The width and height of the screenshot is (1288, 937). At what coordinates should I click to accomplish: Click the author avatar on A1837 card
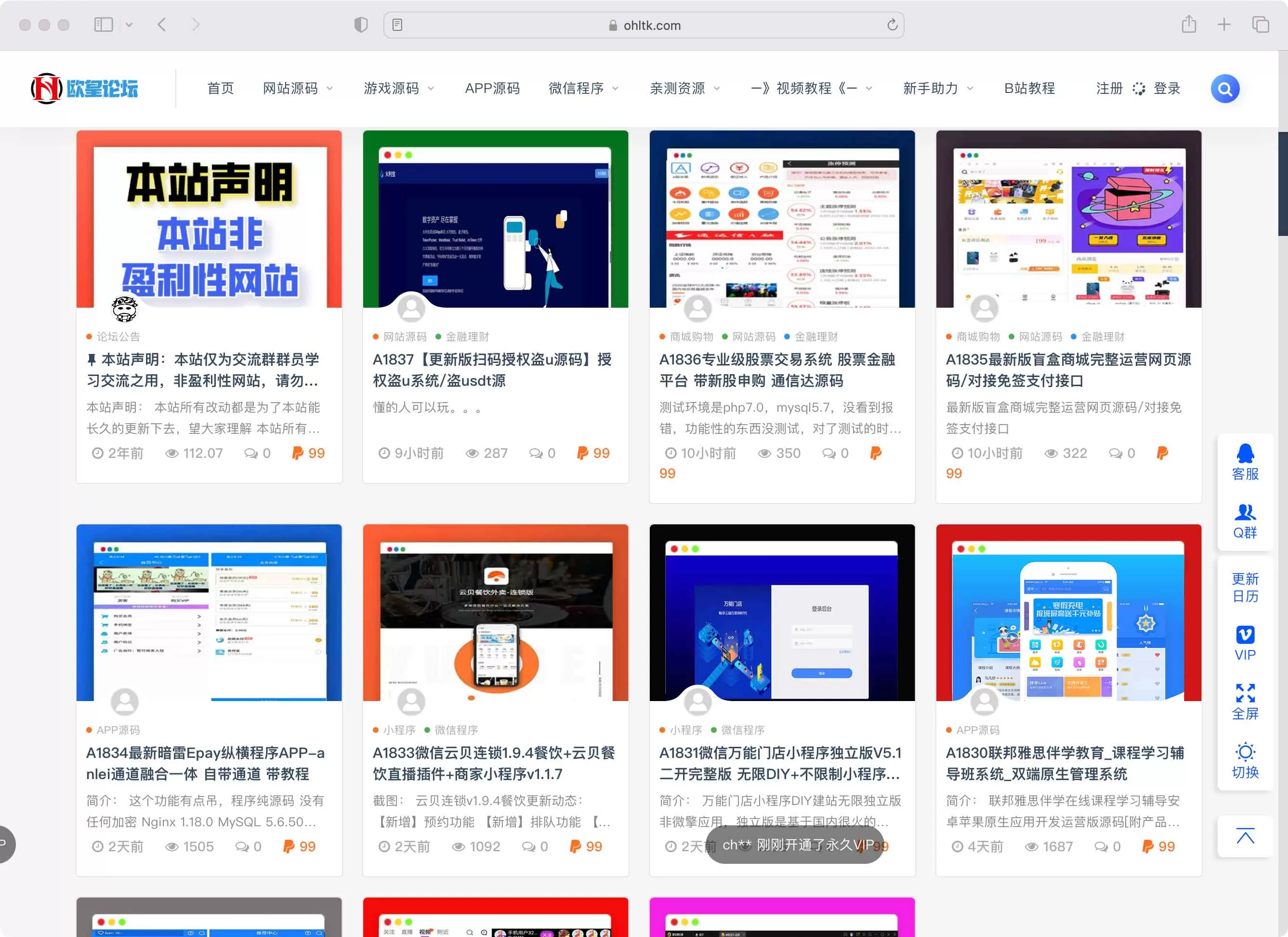pos(411,308)
